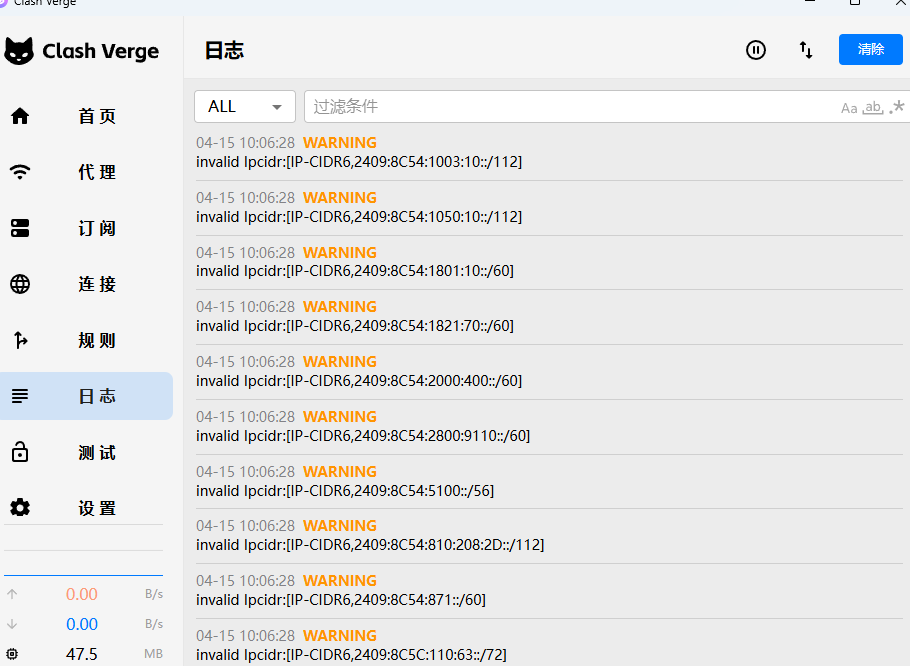Reverse log order with the sort arrows icon
Screen dimensions: 910x666
806,50
